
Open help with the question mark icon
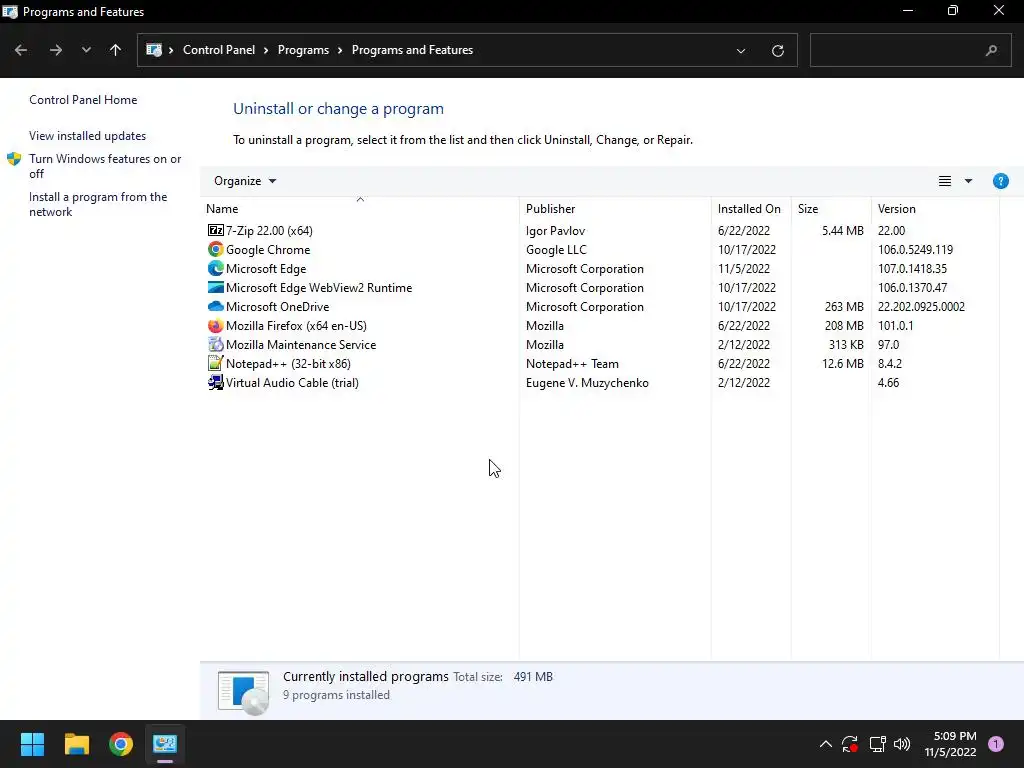[x=1000, y=181]
